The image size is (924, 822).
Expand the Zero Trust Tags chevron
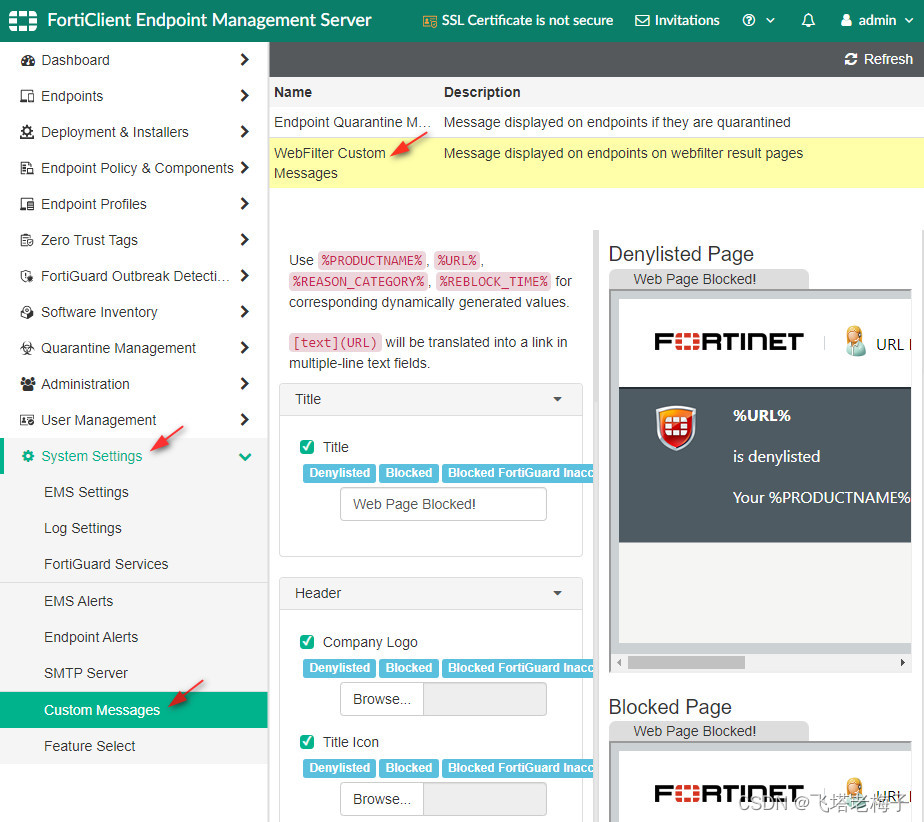pos(245,239)
